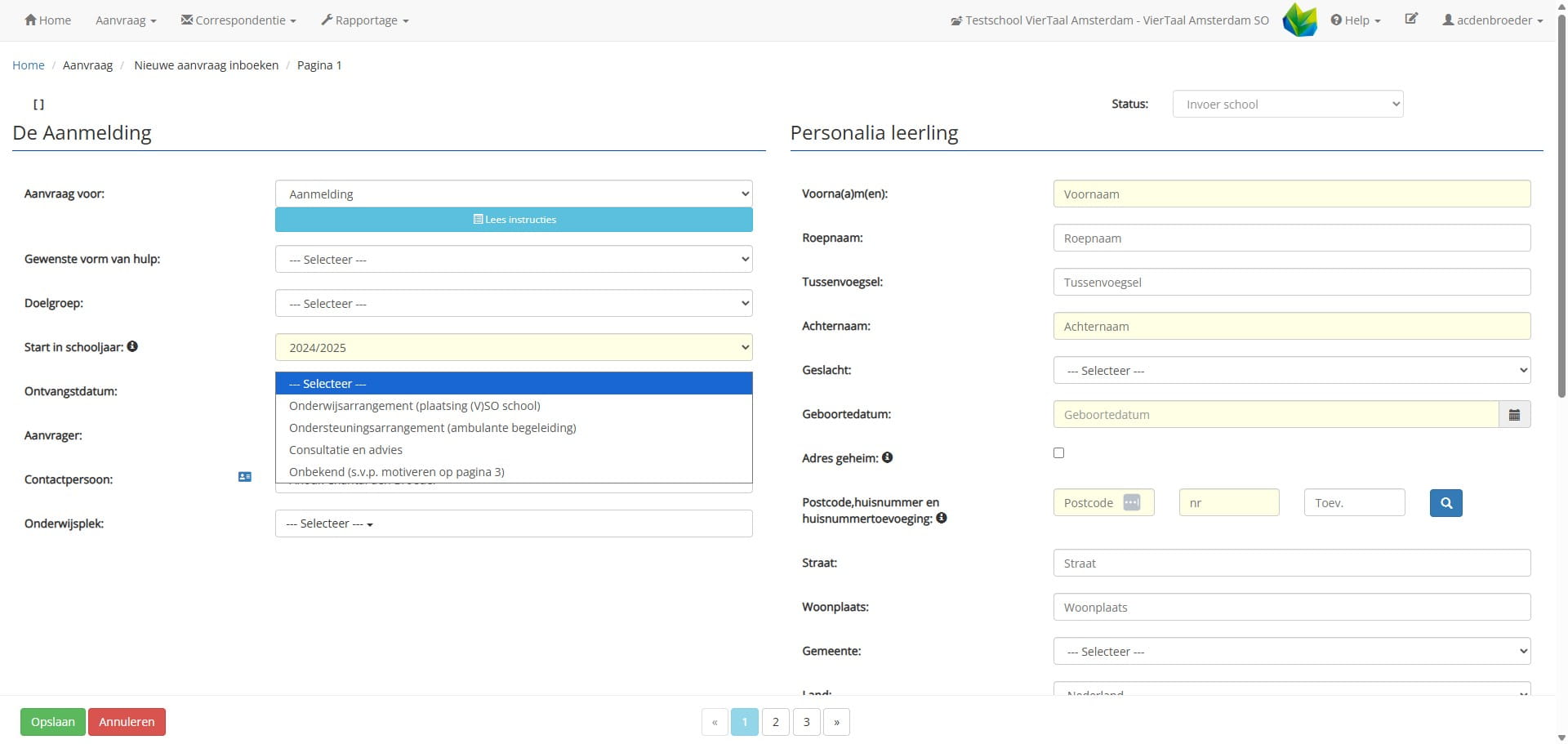Viewport: 1568px width, 744px height.
Task: Open the Correspondentie navbar menu
Action: pos(238,20)
